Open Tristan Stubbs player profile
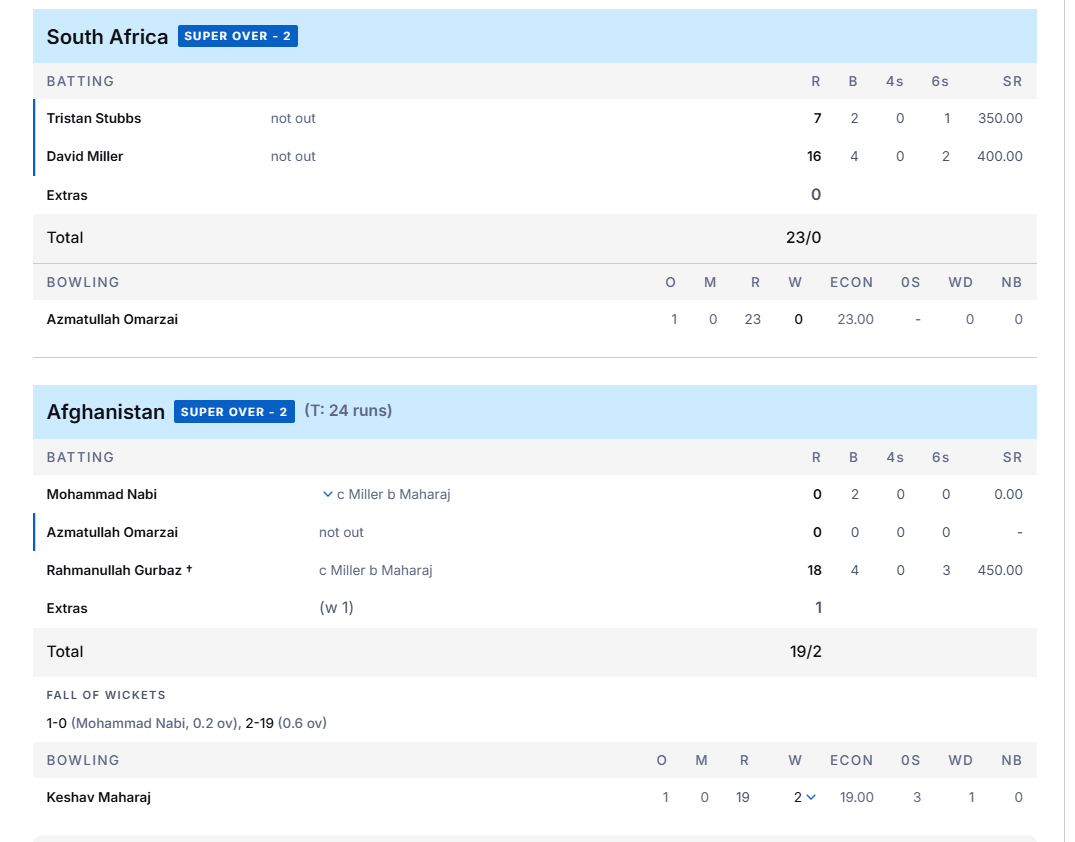Image resolution: width=1075 pixels, height=842 pixels. click(94, 118)
